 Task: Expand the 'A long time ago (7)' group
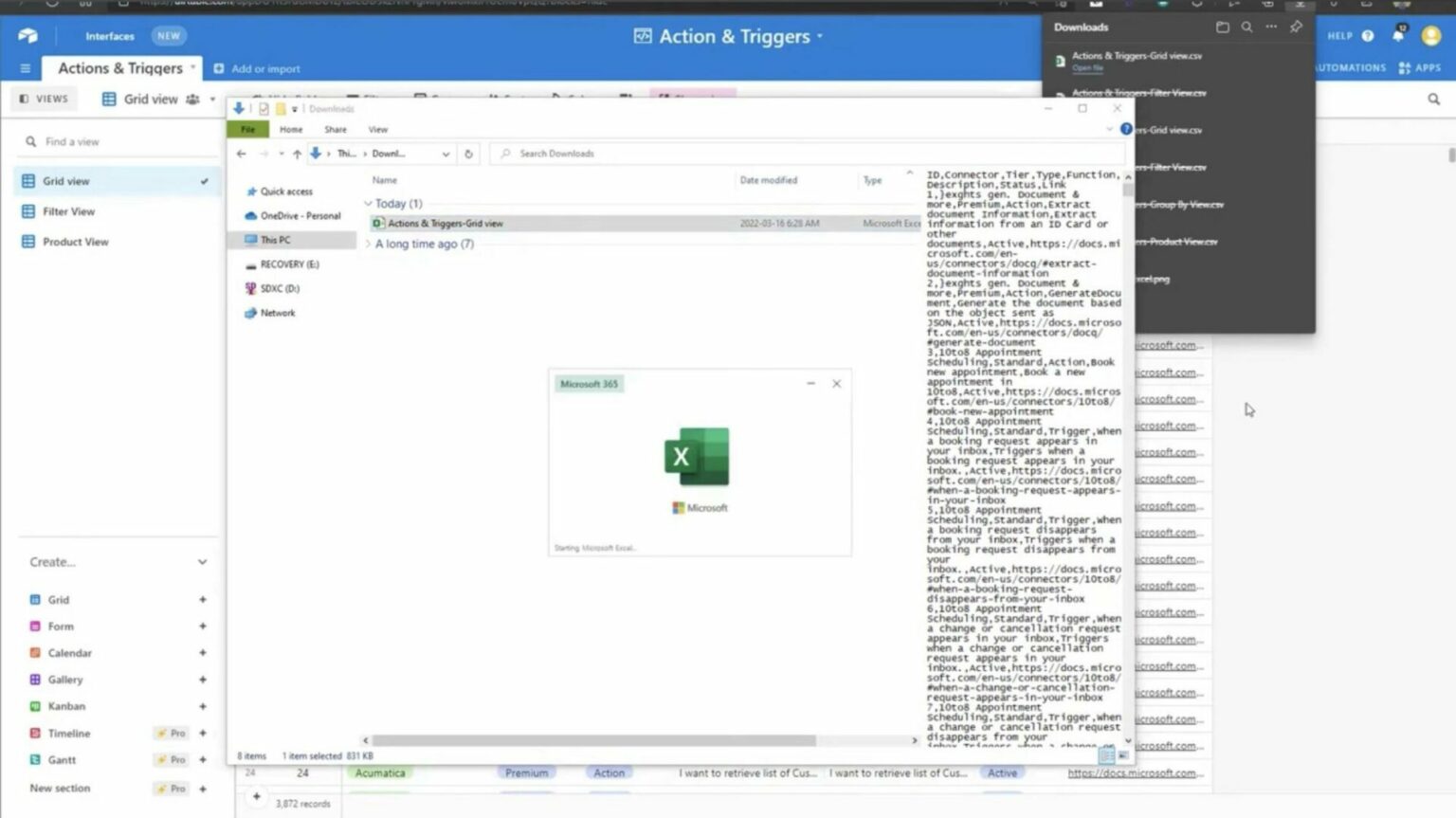368,244
